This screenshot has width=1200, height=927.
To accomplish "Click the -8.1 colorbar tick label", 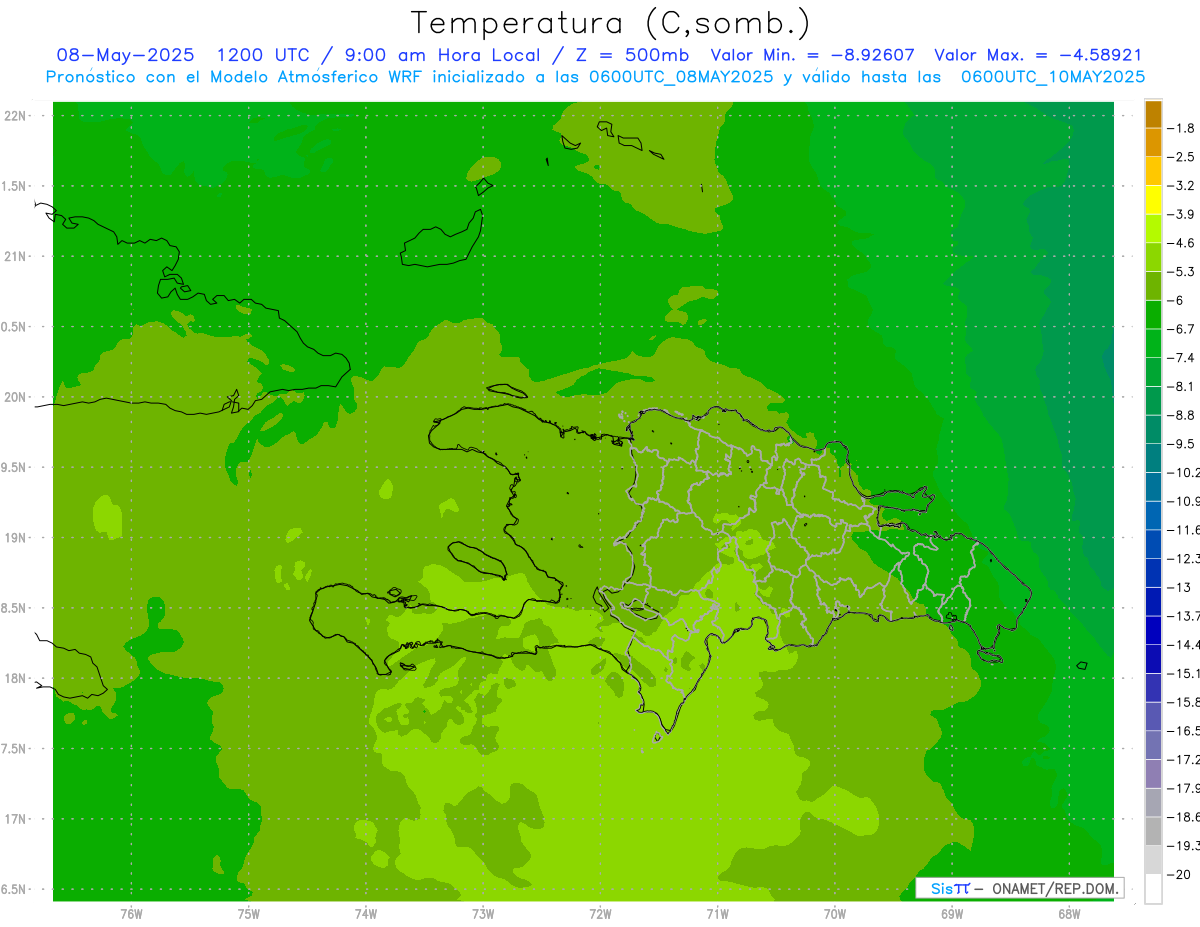I will [x=1181, y=386].
